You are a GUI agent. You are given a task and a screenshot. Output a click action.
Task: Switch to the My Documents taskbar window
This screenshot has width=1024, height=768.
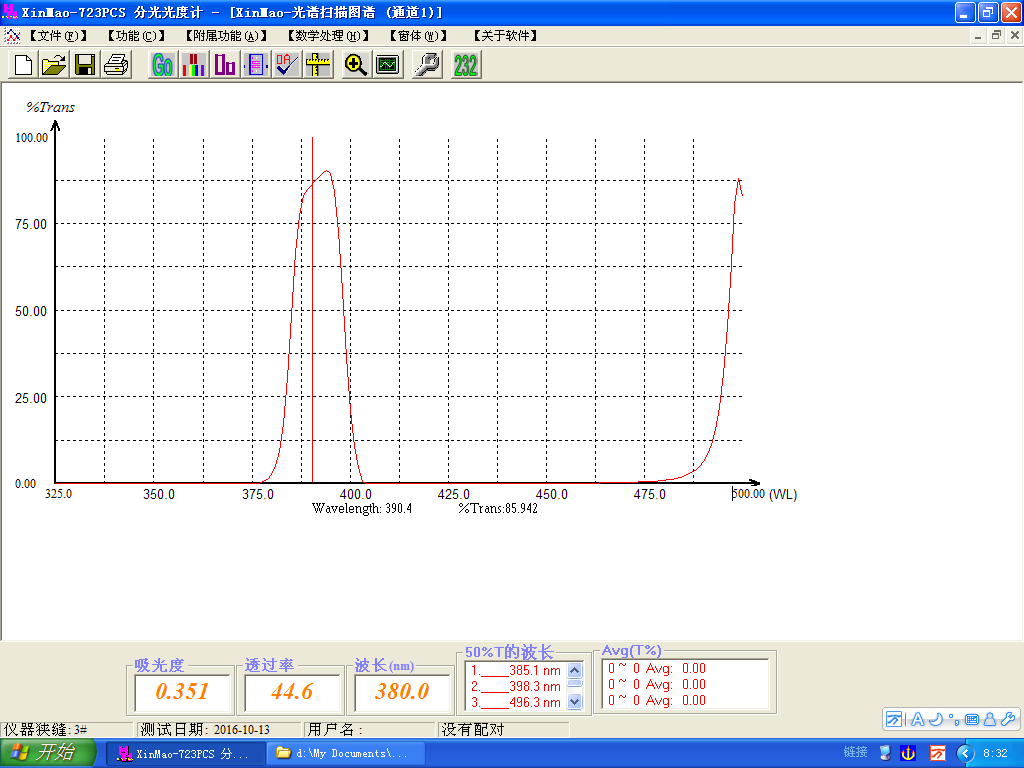[x=345, y=753]
